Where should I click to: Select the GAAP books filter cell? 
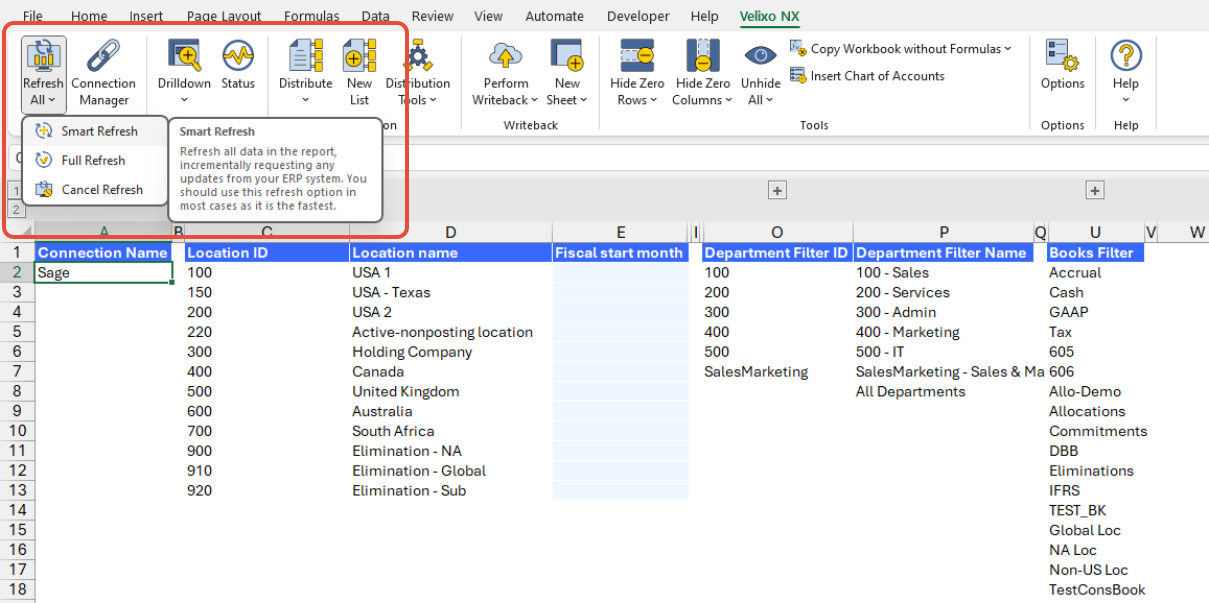pos(1095,312)
